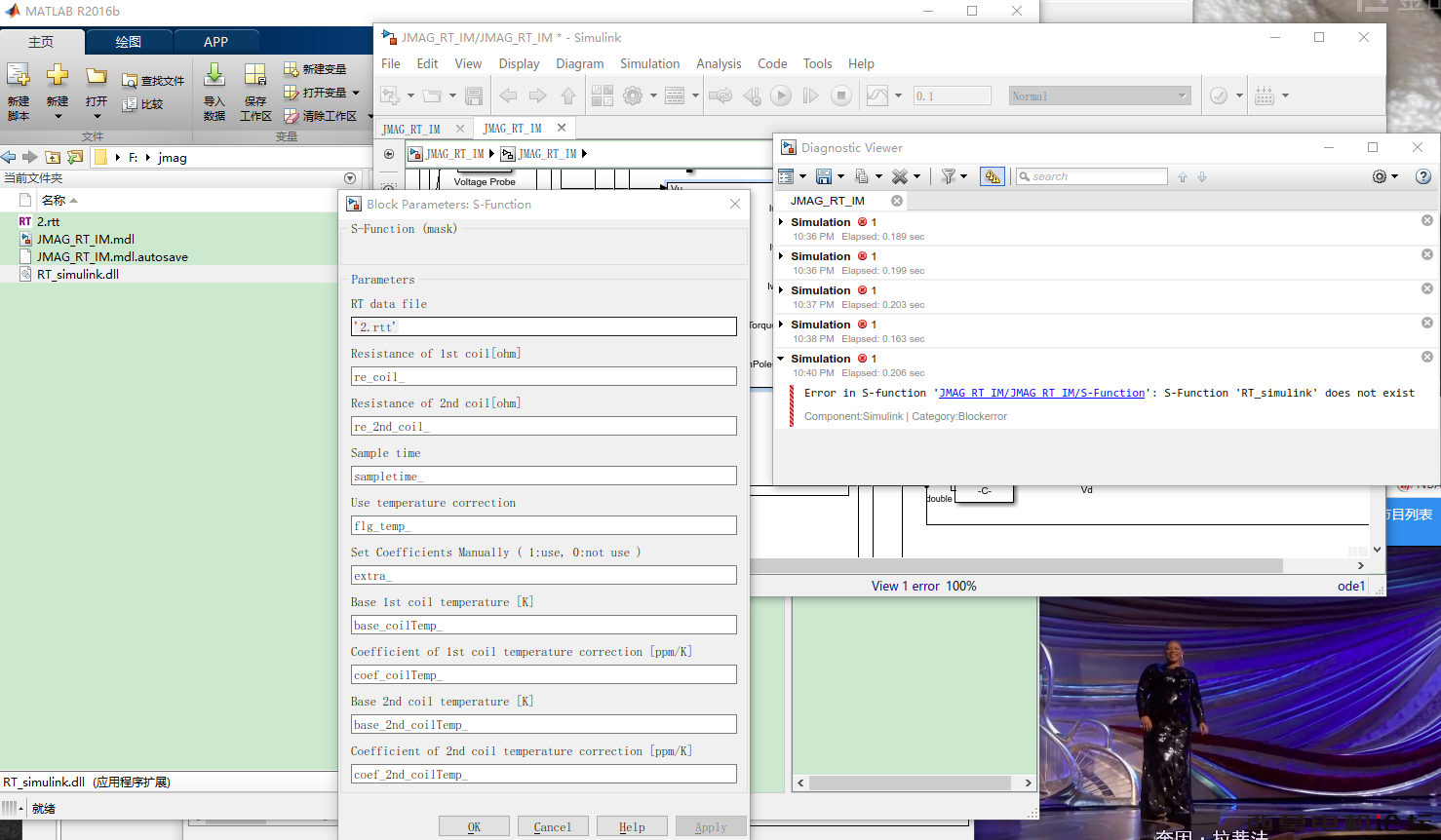Click Help in Block Parameters dialog

(x=632, y=826)
